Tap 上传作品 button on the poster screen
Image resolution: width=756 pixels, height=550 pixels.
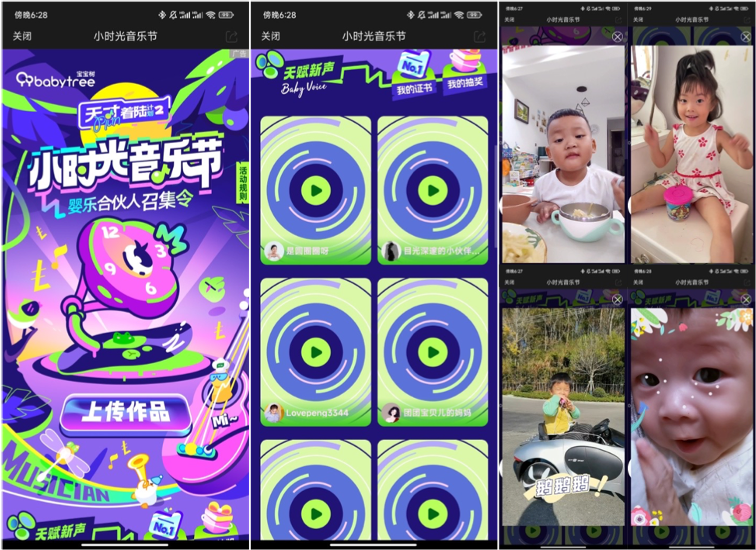click(127, 413)
